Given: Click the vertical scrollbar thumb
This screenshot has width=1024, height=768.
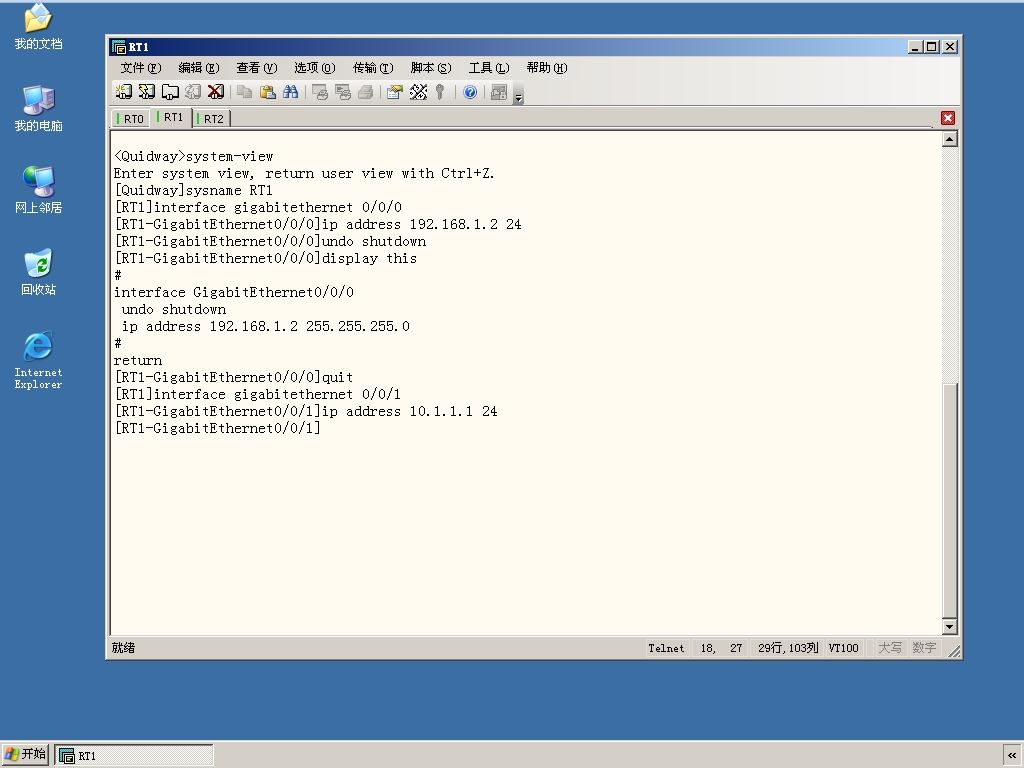Looking at the screenshot, I should pos(950,500).
